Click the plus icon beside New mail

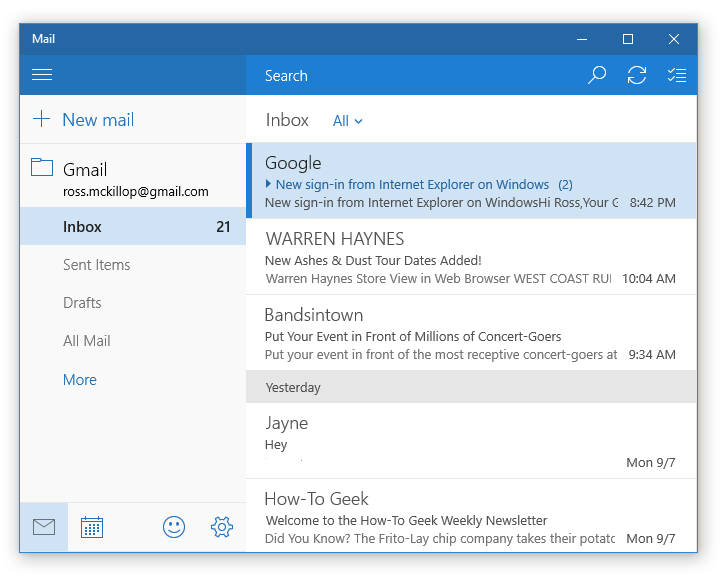(x=41, y=119)
